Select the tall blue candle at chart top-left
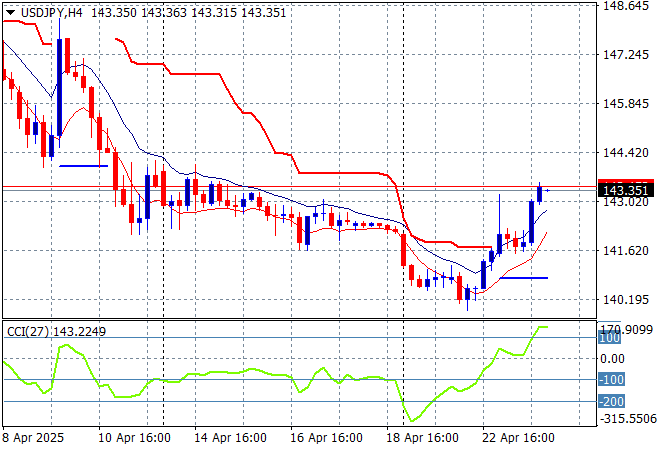660x450 pixels. click(59, 87)
